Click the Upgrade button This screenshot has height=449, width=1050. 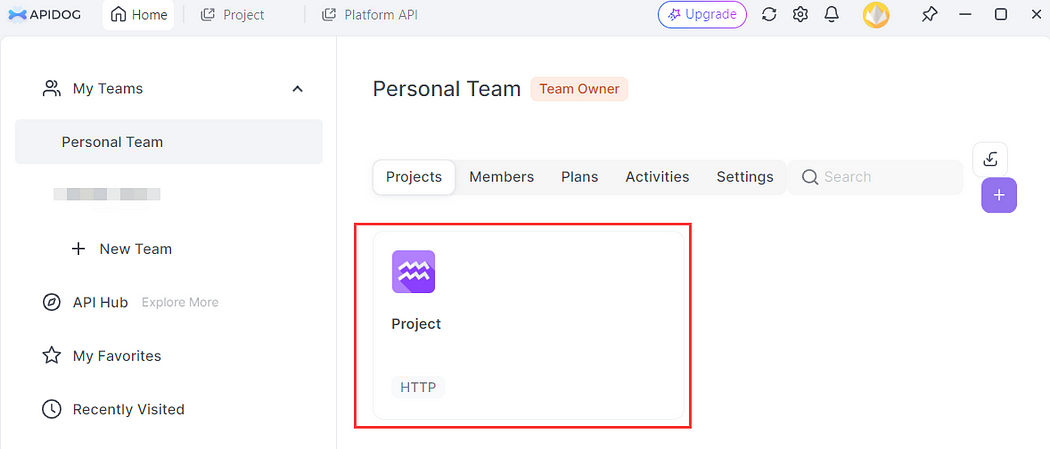[702, 15]
